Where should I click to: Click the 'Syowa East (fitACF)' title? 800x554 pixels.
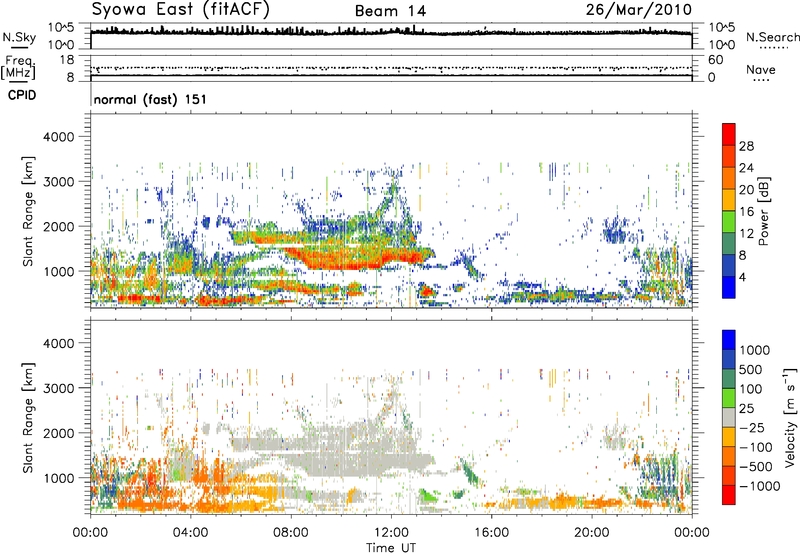180,10
